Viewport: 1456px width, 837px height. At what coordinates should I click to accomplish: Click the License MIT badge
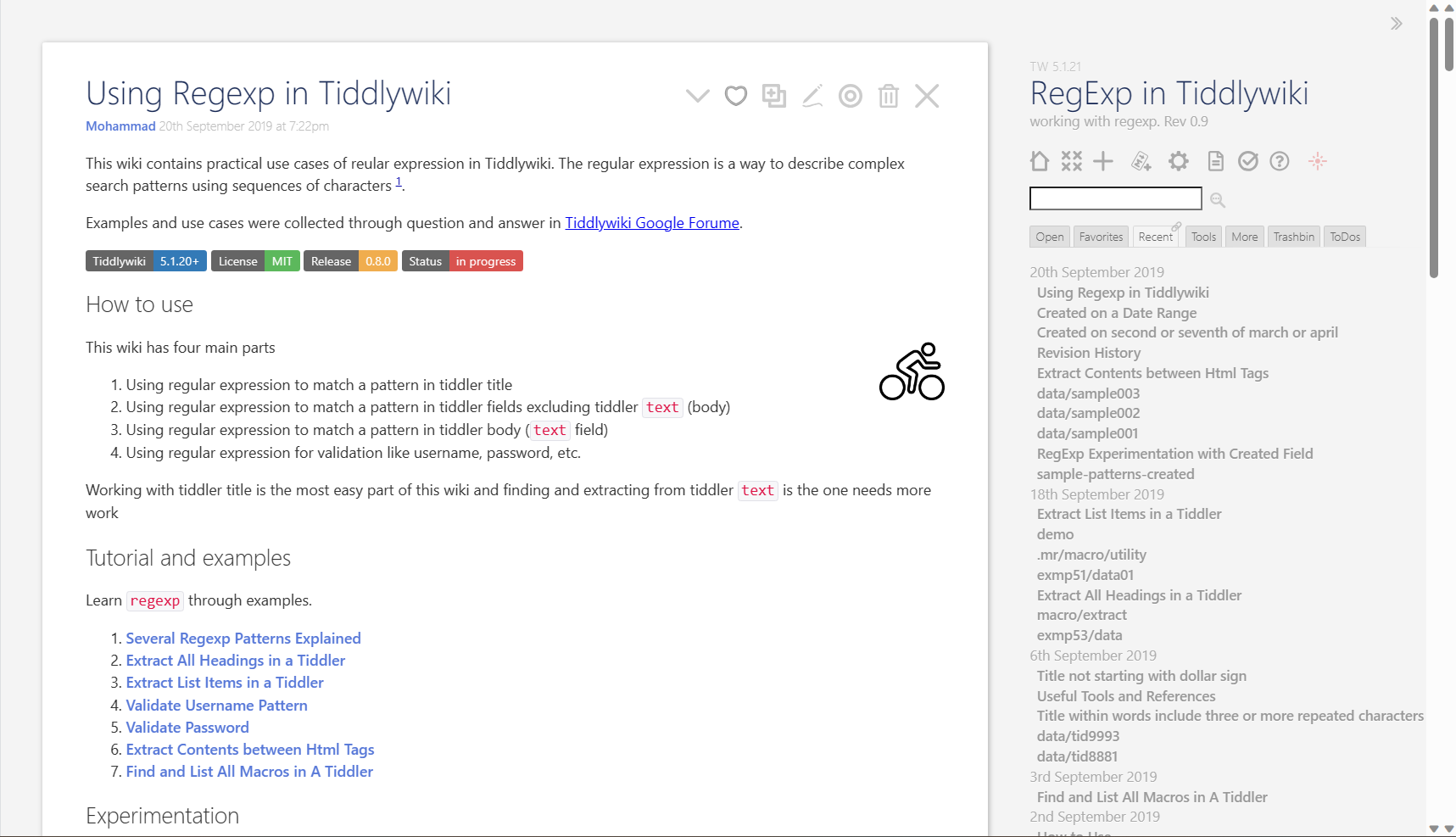255,261
